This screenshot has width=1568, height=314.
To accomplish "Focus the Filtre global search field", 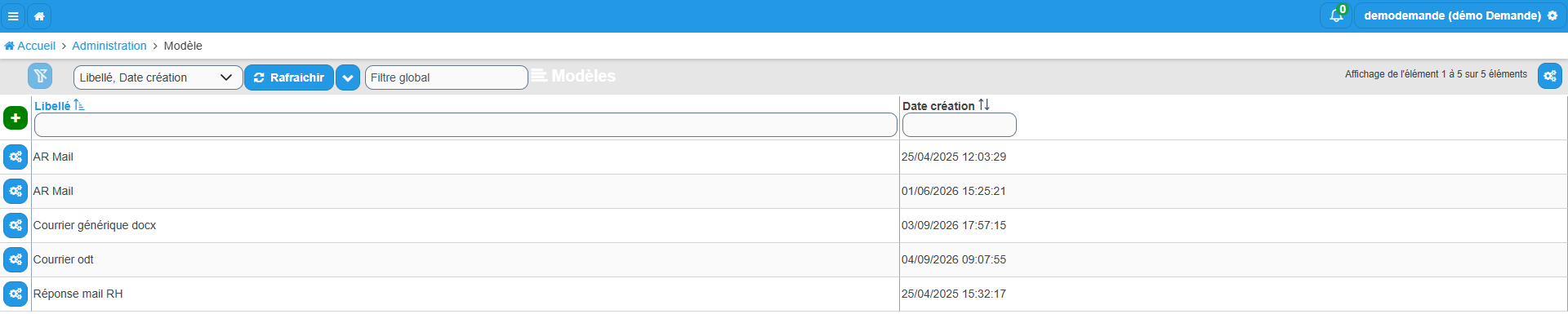I will point(446,77).
